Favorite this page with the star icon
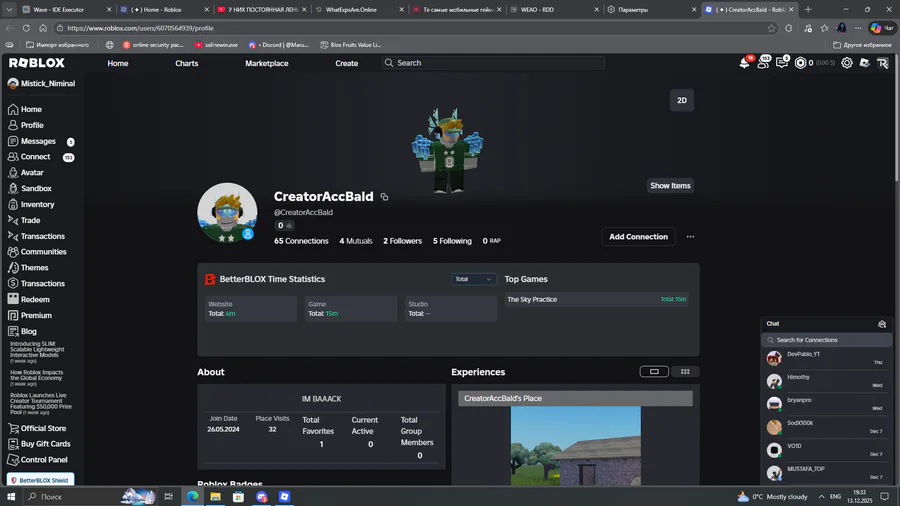 click(x=771, y=28)
